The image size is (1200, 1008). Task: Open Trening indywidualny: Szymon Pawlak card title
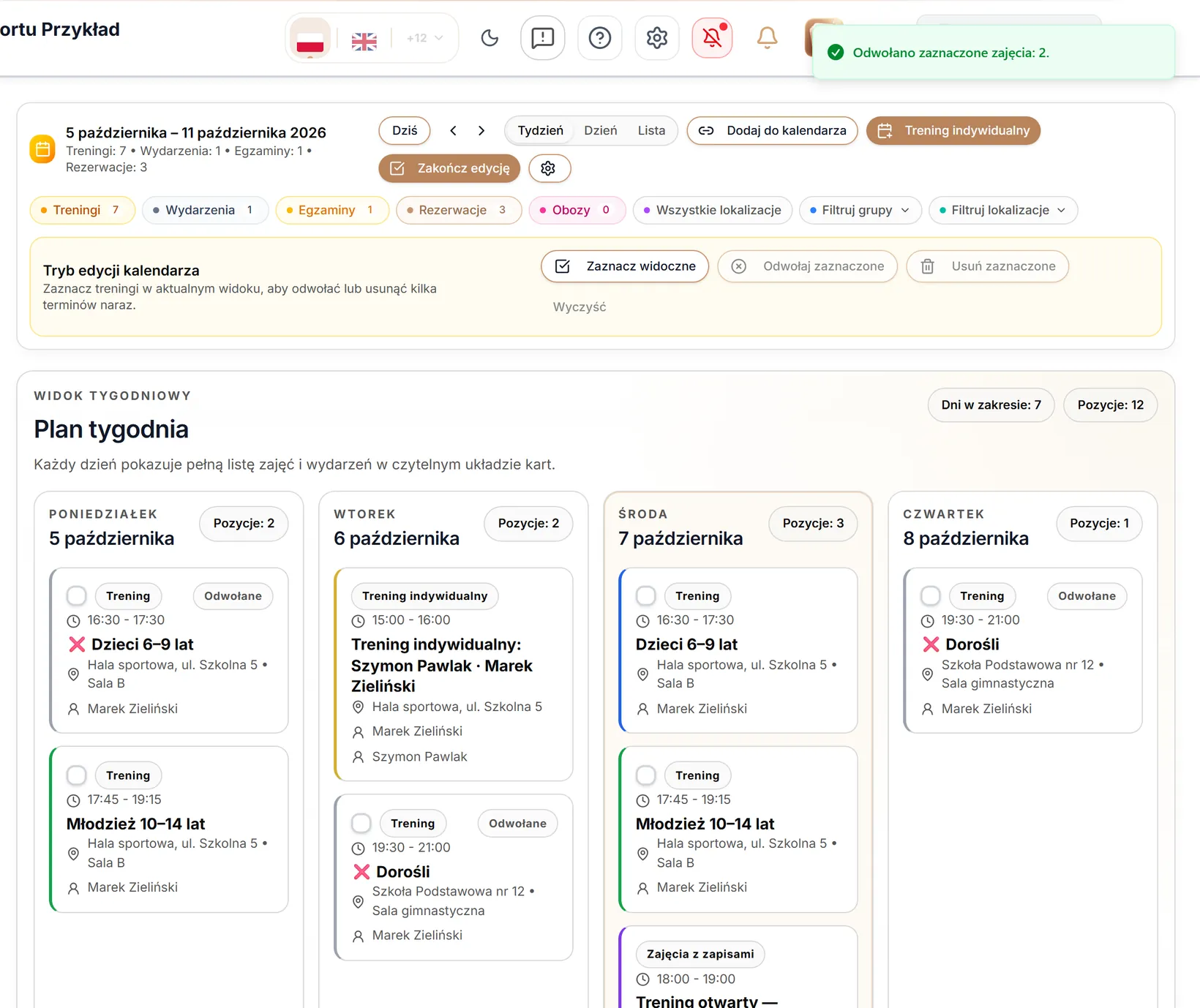(442, 665)
